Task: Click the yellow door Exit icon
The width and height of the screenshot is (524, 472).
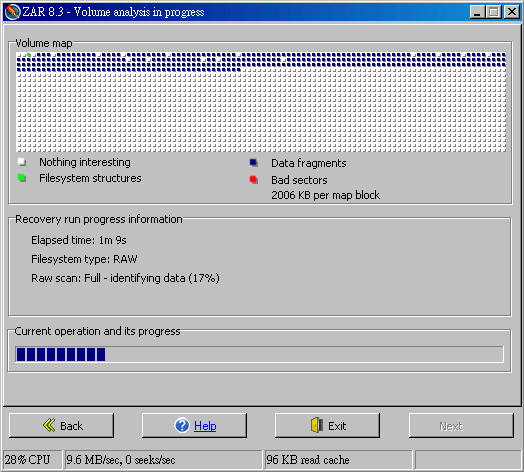Action: click(317, 425)
